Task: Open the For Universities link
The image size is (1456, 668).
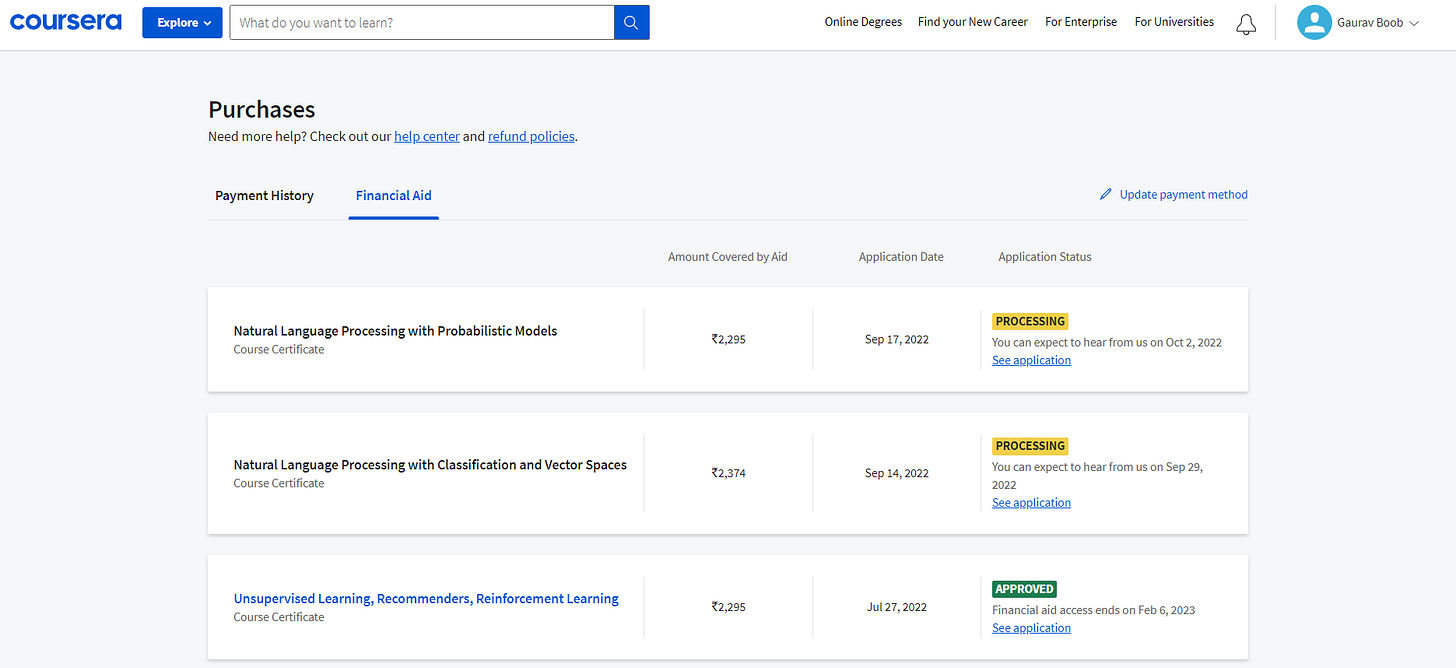Action: coord(1174,22)
